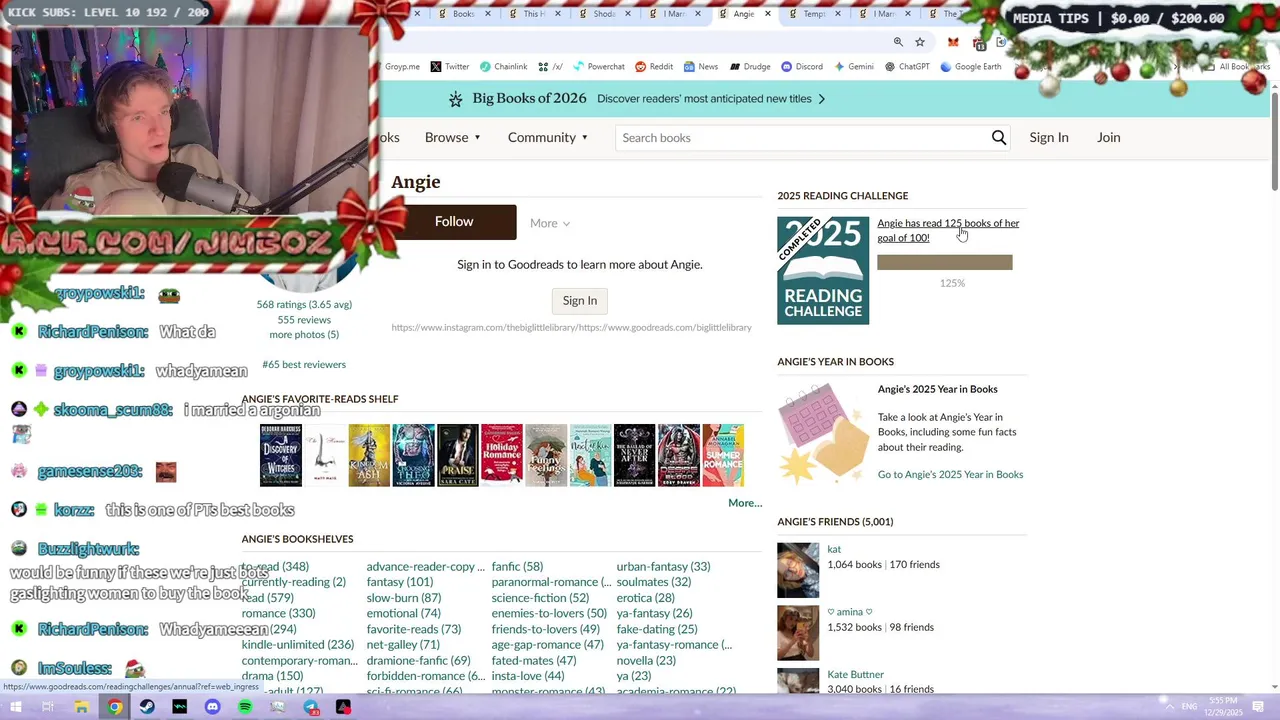This screenshot has width=1280, height=720.
Task: Open File Explorer from the taskbar
Action: 81,707
